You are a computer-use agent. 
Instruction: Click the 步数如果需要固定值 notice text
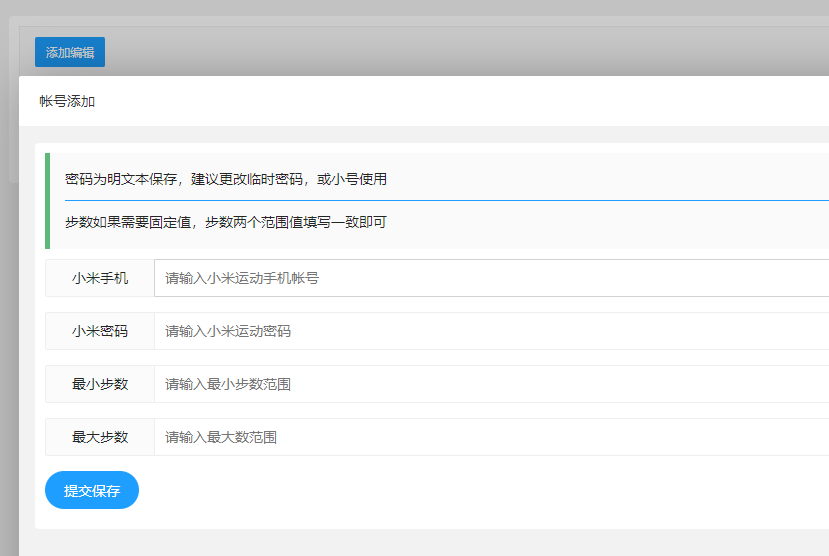coord(225,222)
